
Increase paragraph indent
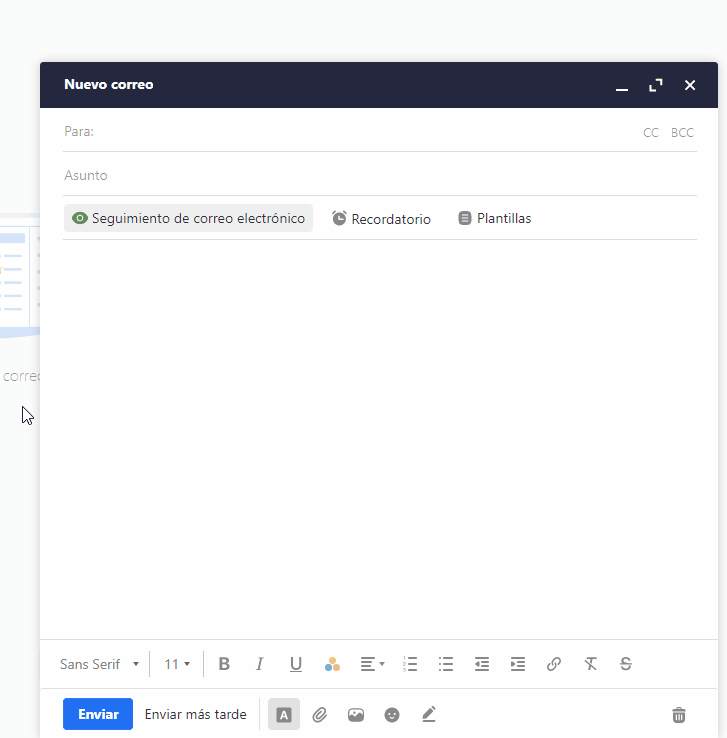518,664
